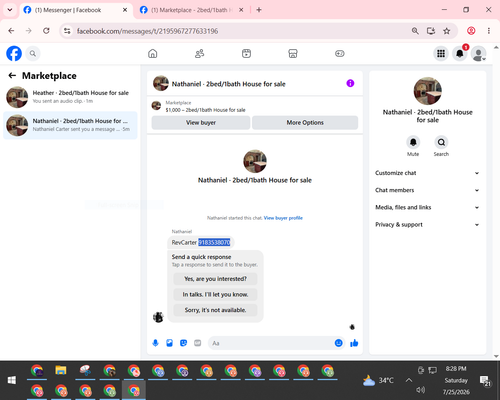Click the View buyer button

[x=201, y=123]
